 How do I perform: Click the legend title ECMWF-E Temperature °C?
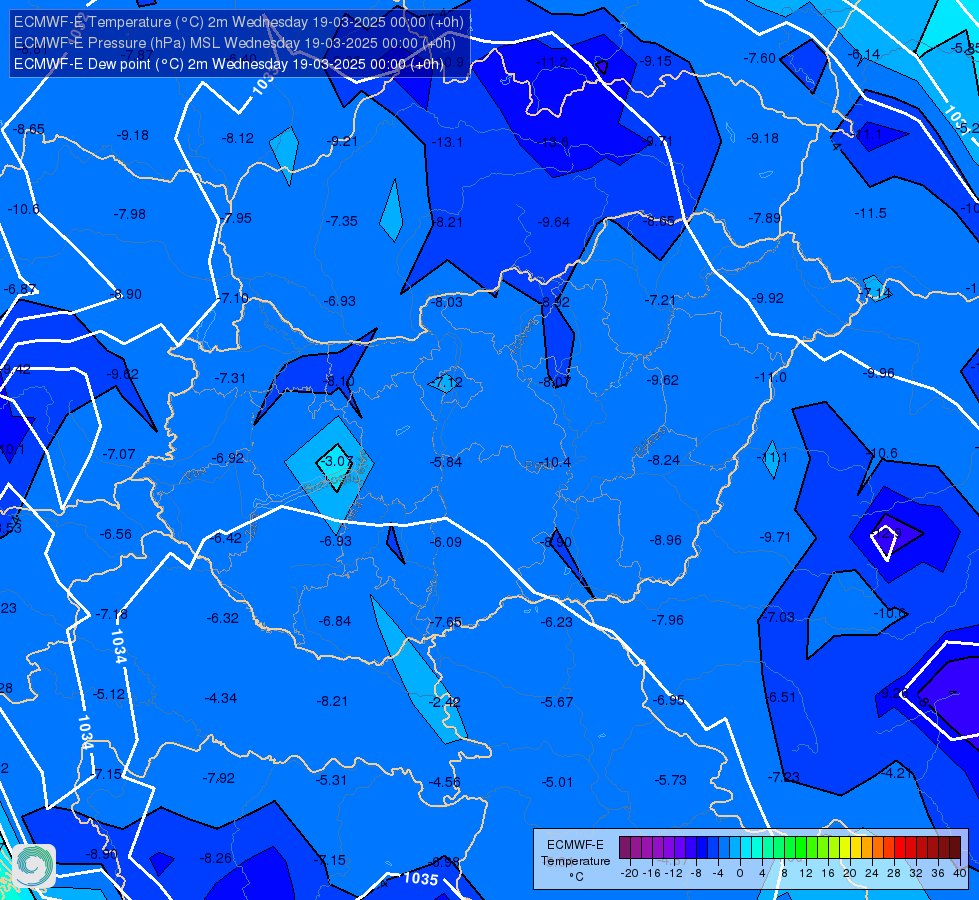575,861
